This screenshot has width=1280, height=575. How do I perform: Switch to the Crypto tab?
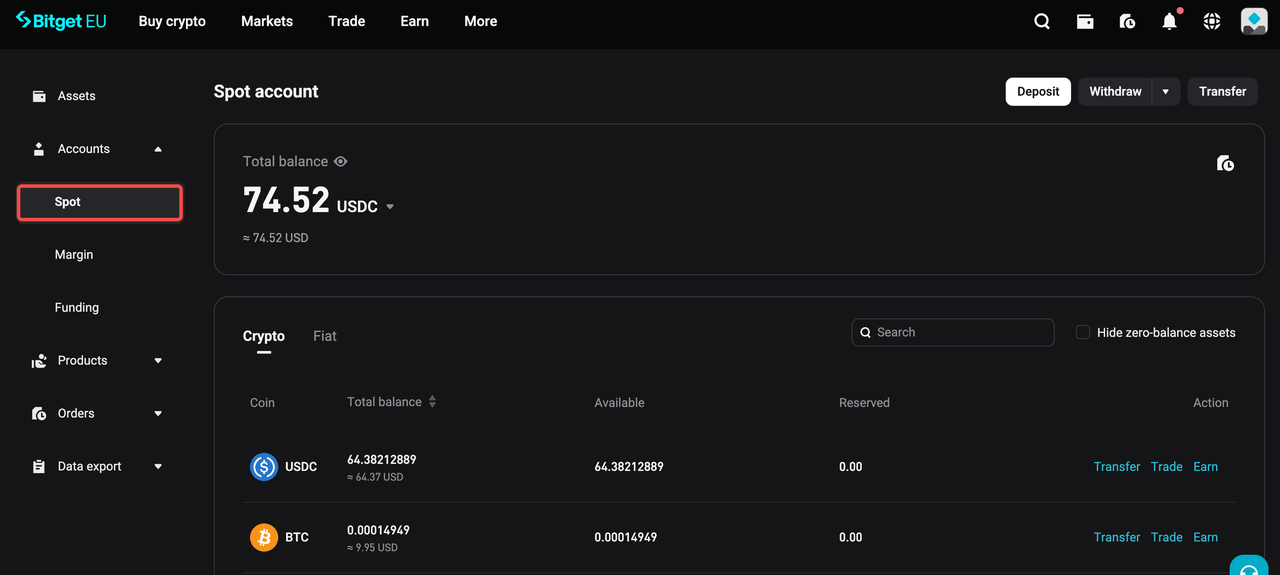click(264, 336)
